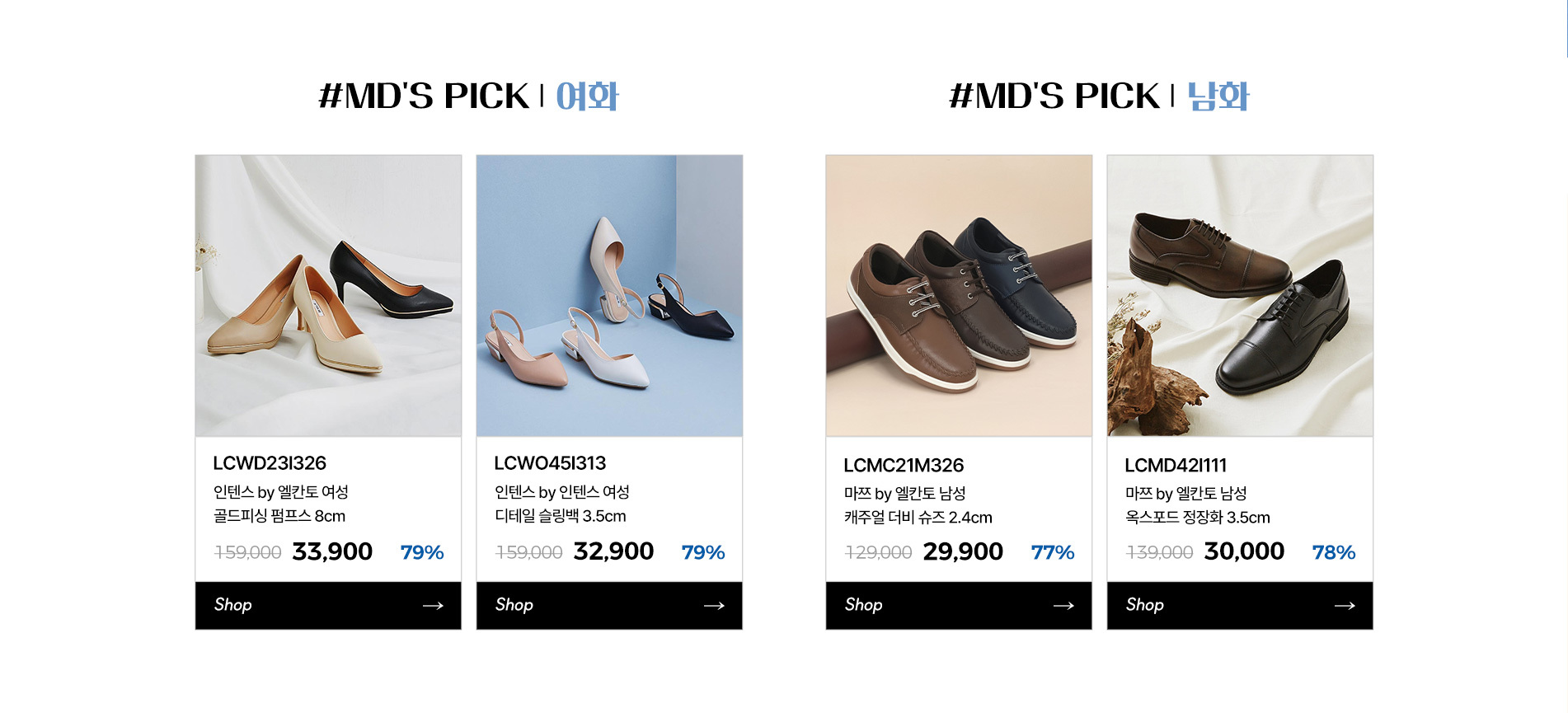The height and width of the screenshot is (713, 1568).
Task: Click the arrow icon under LCWO45I313 slingbacks
Action: (714, 606)
